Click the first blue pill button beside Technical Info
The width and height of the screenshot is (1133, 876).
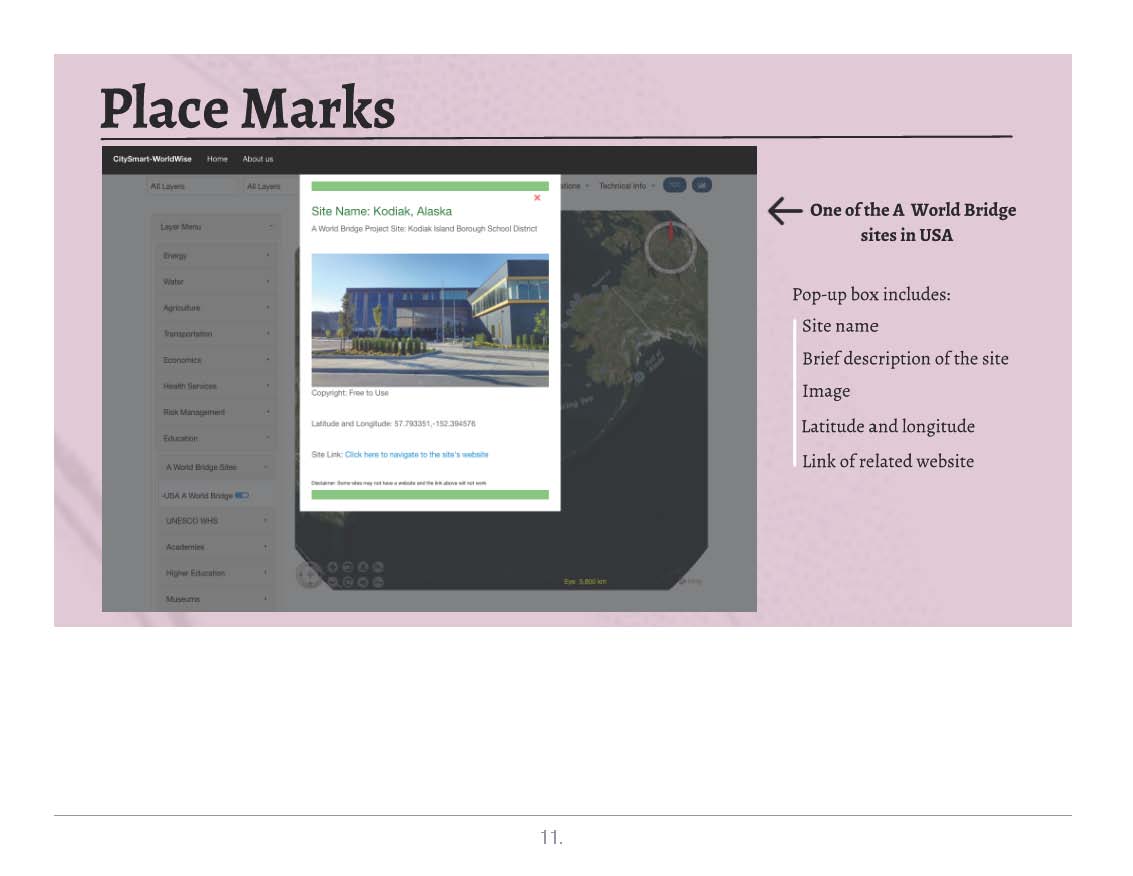click(x=674, y=186)
